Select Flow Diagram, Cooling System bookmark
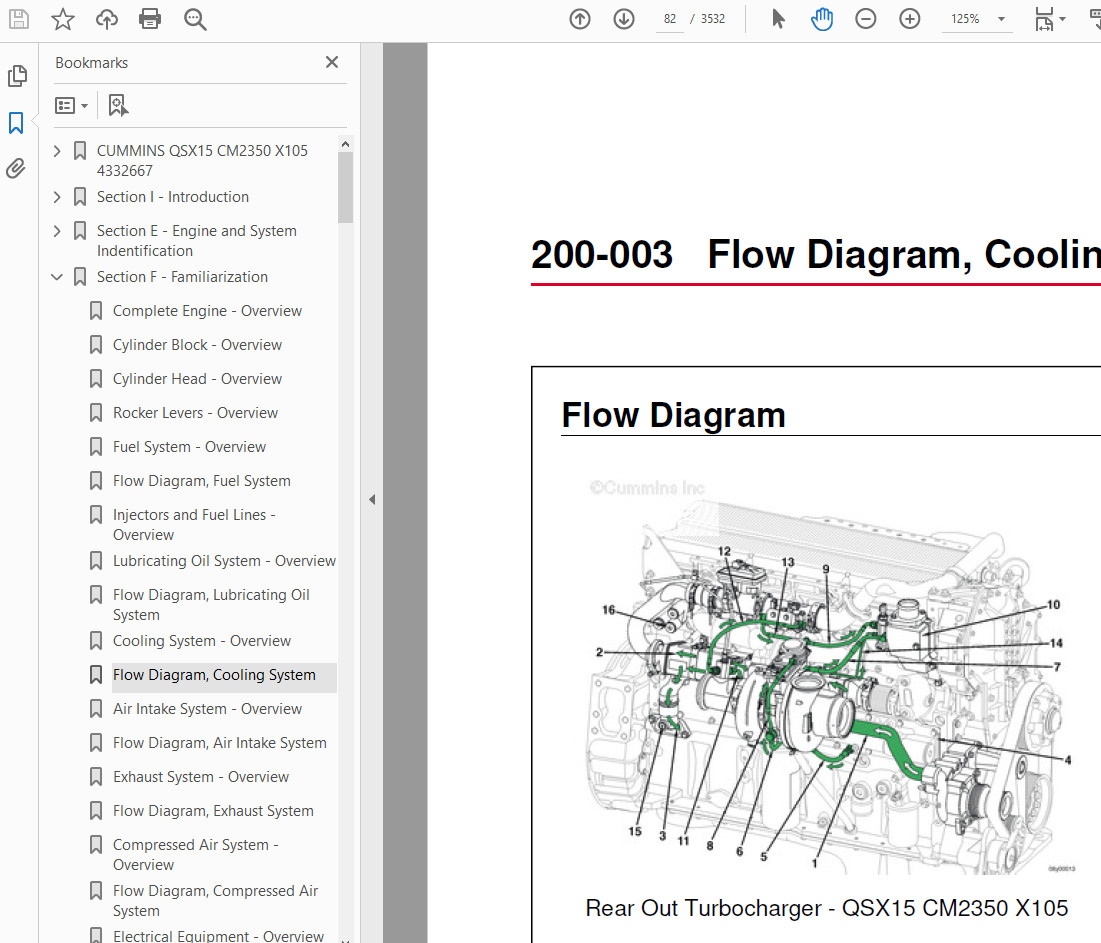Image resolution: width=1101 pixels, height=943 pixels. (x=214, y=675)
